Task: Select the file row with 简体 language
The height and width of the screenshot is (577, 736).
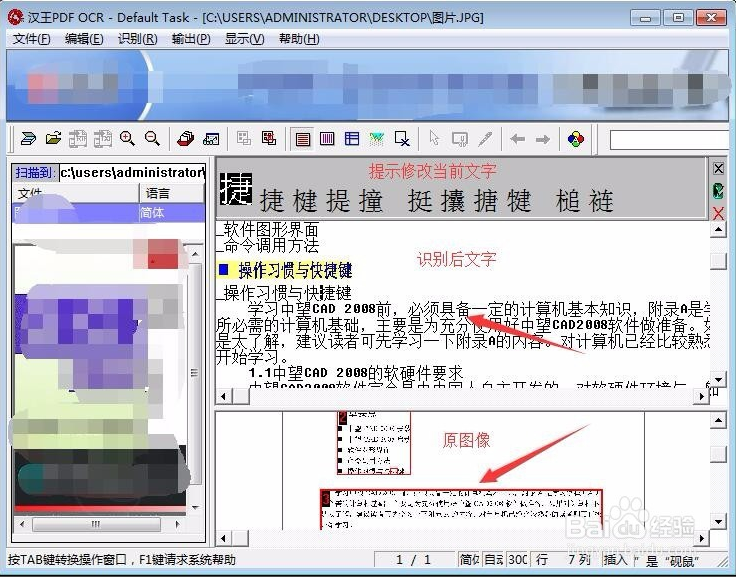Action: (108, 213)
